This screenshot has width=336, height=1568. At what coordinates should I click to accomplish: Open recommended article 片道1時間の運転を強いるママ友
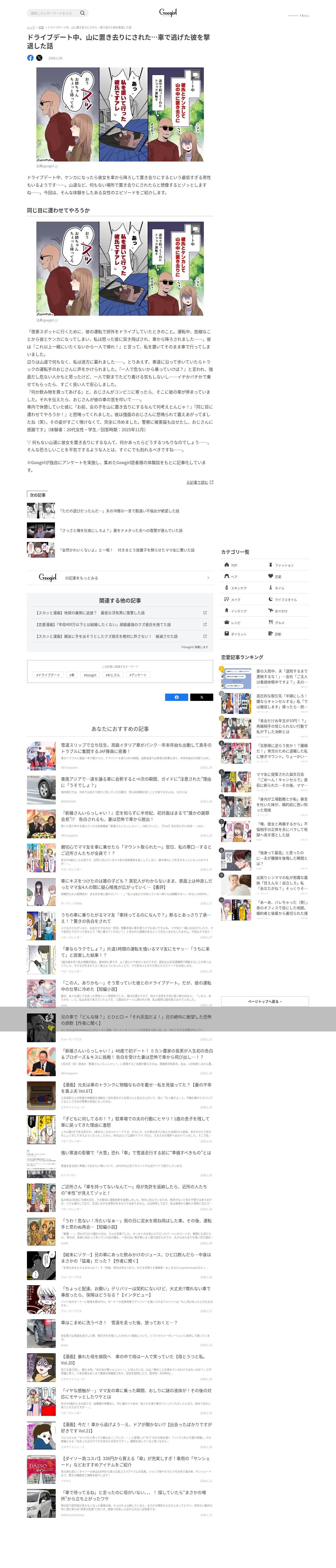(x=120, y=960)
